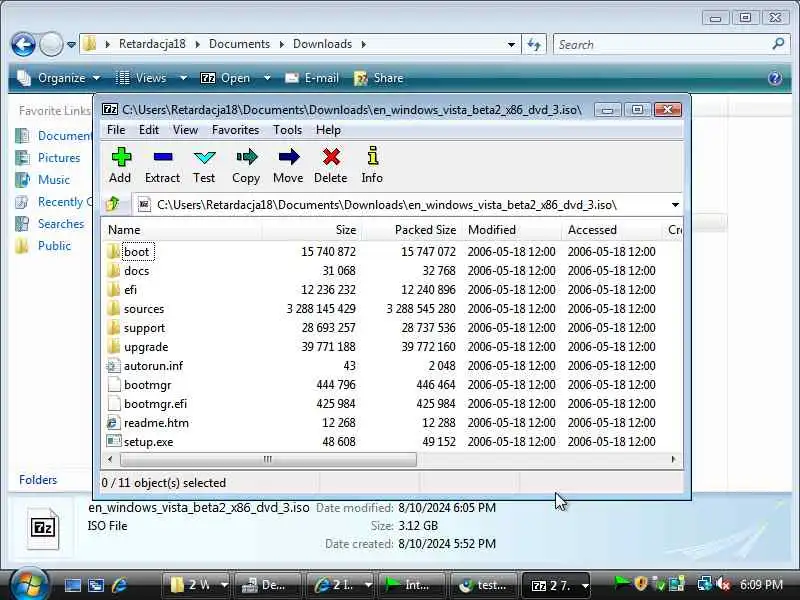Open Documents favorite link
800x600 pixels.
[x=55, y=136]
